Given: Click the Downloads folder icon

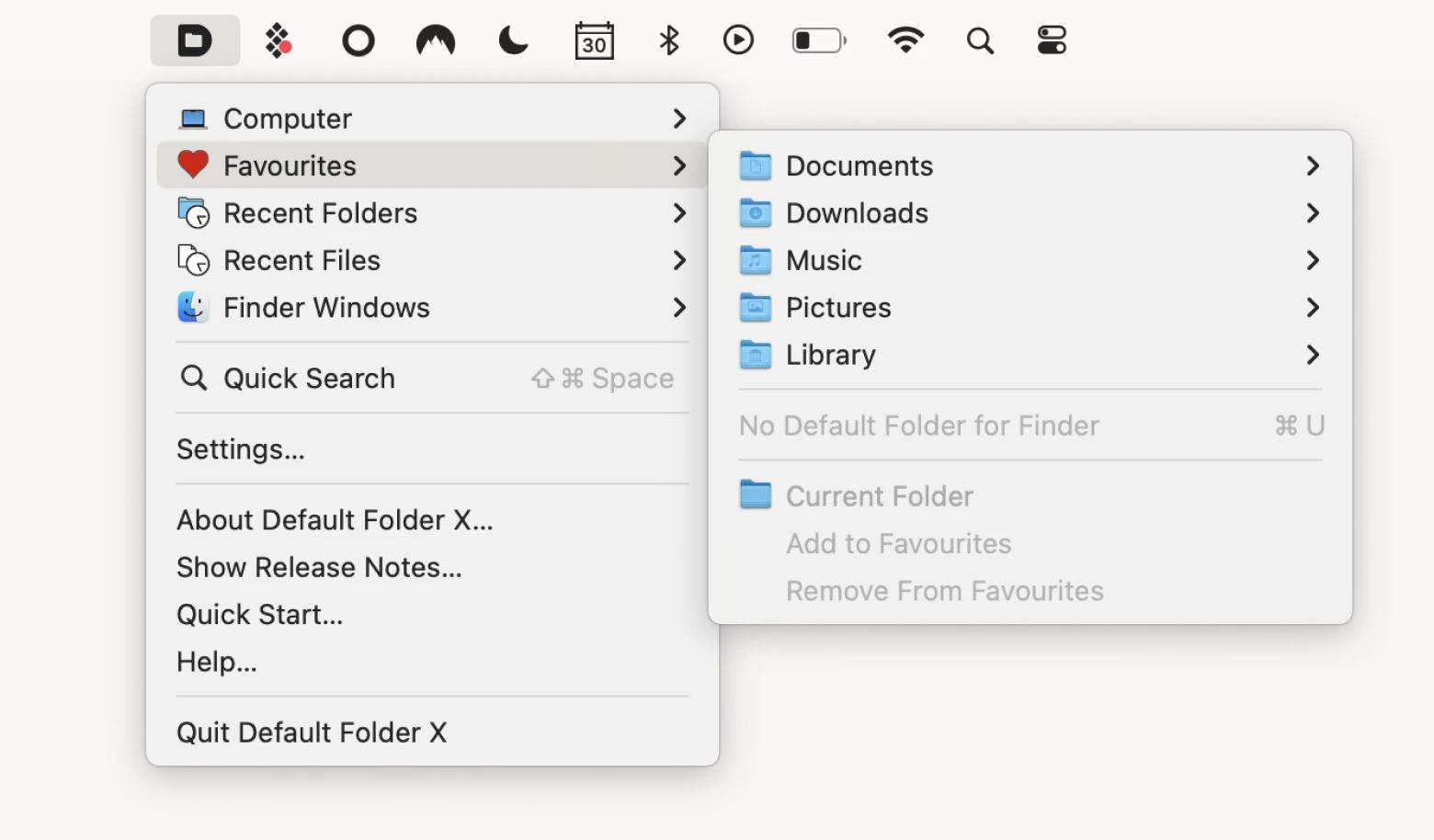Looking at the screenshot, I should [x=756, y=212].
